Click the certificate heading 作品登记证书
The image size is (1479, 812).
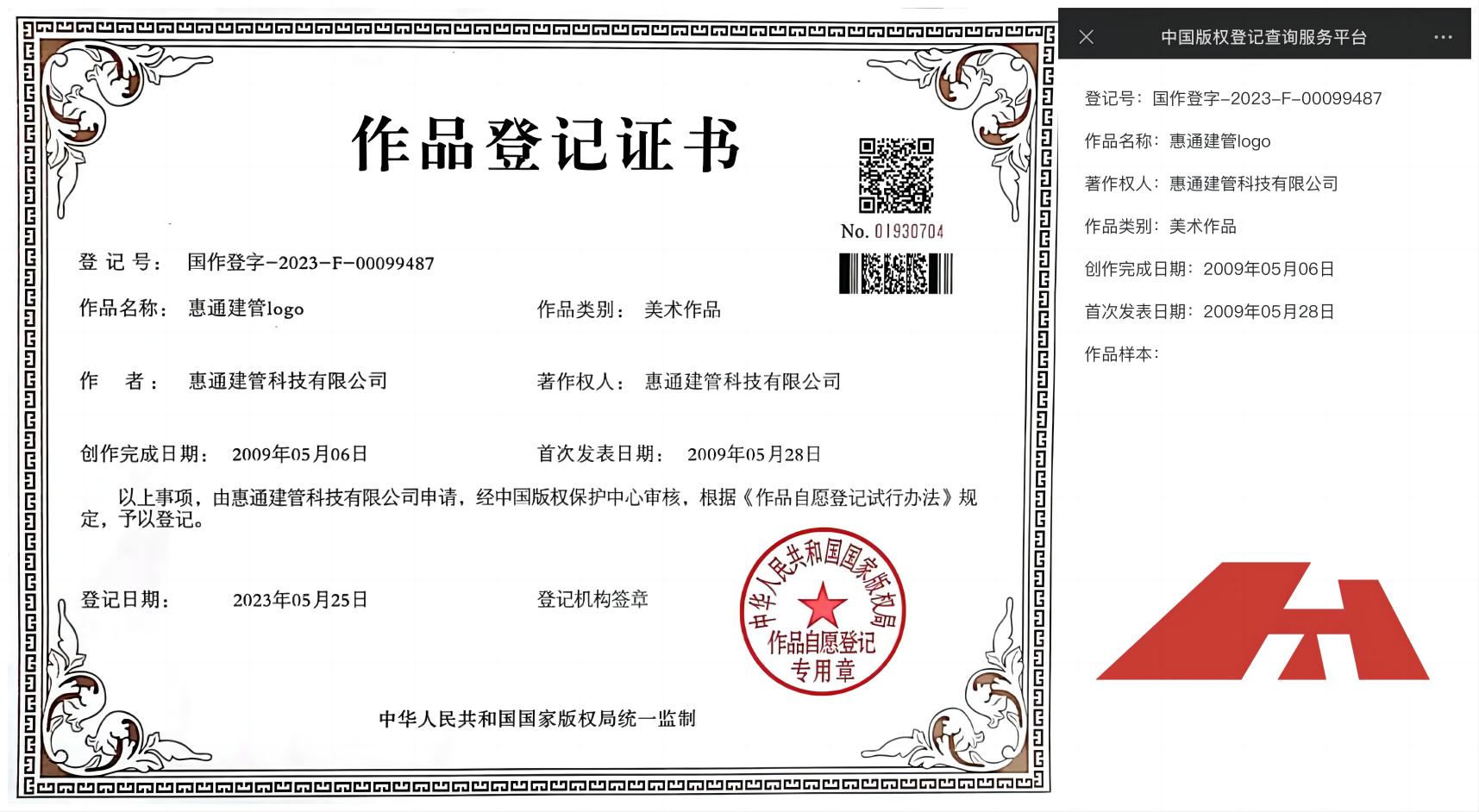pyautogui.click(x=547, y=144)
